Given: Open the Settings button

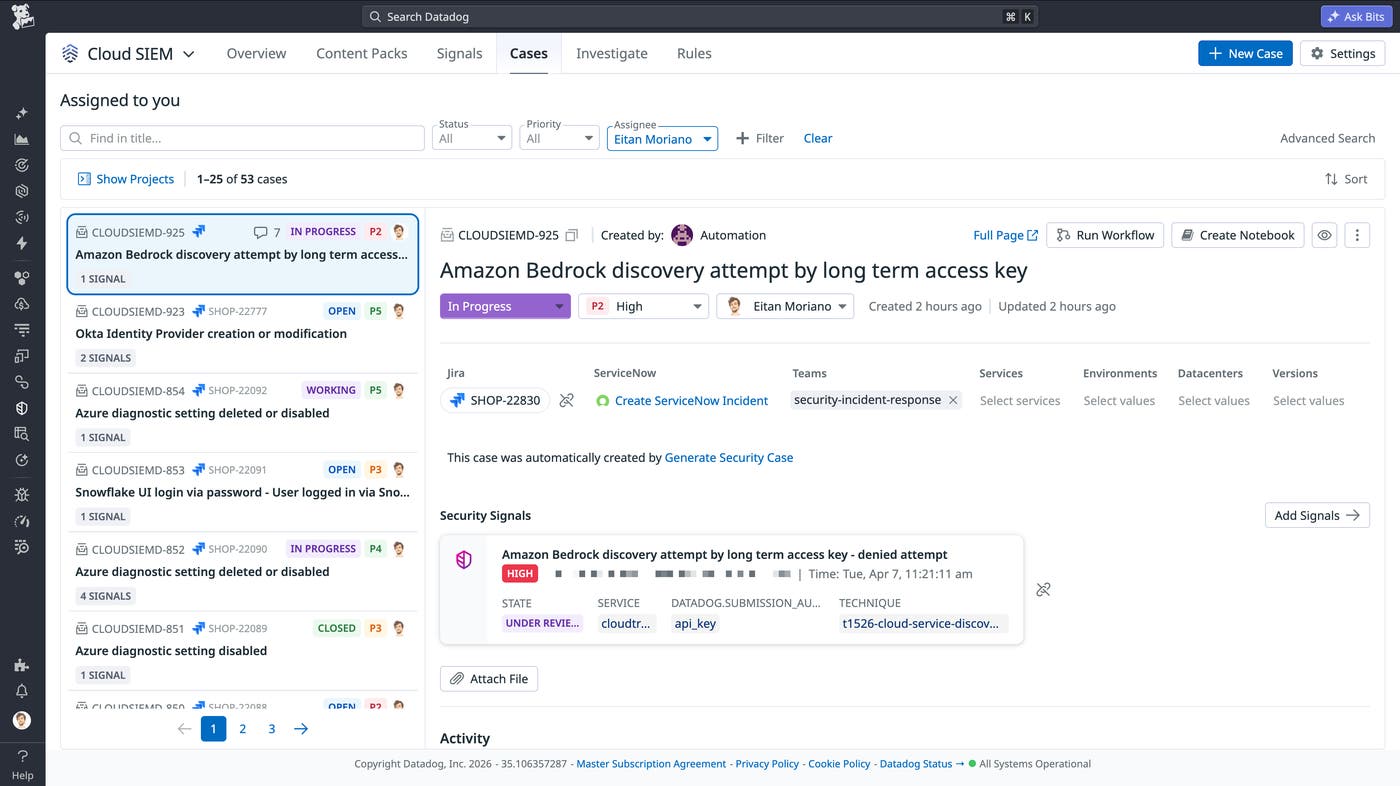Looking at the screenshot, I should pyautogui.click(x=1342, y=53).
